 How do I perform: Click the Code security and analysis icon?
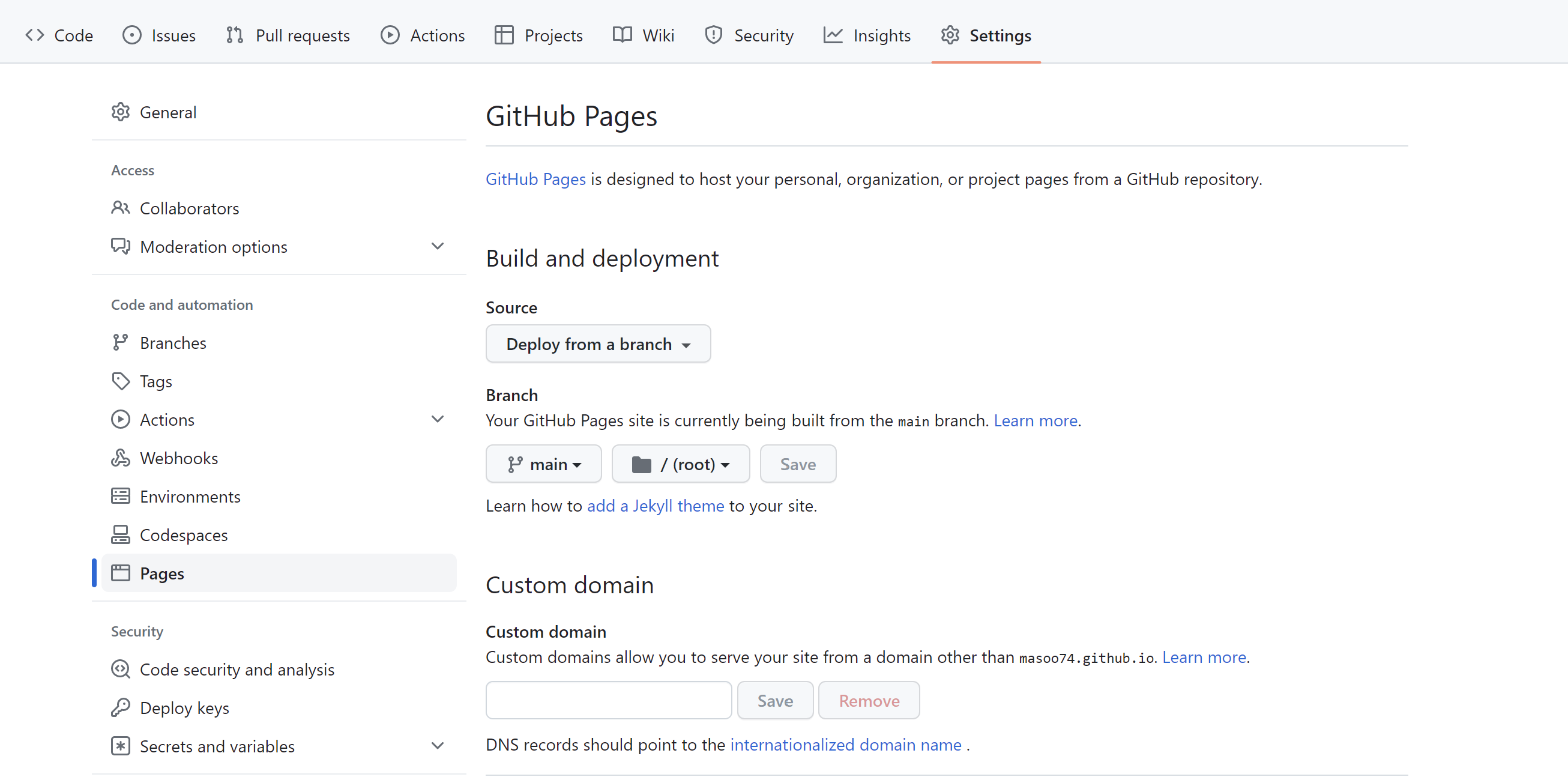click(121, 669)
